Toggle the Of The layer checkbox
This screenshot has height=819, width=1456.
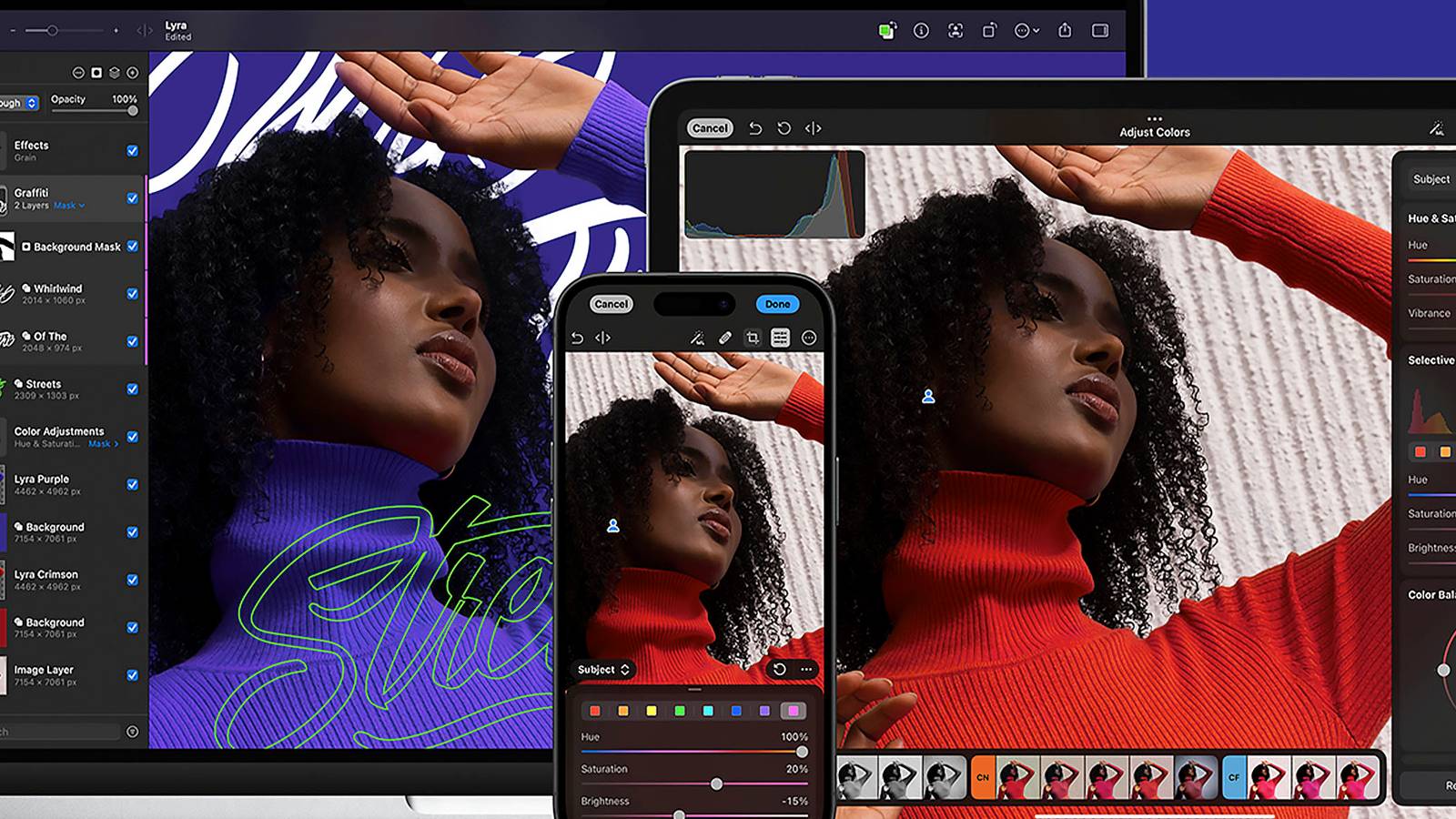[133, 341]
